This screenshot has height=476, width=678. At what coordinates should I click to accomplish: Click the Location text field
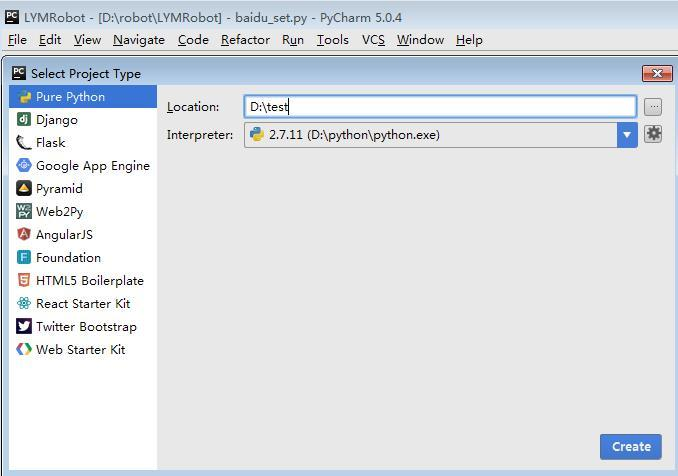click(x=440, y=106)
